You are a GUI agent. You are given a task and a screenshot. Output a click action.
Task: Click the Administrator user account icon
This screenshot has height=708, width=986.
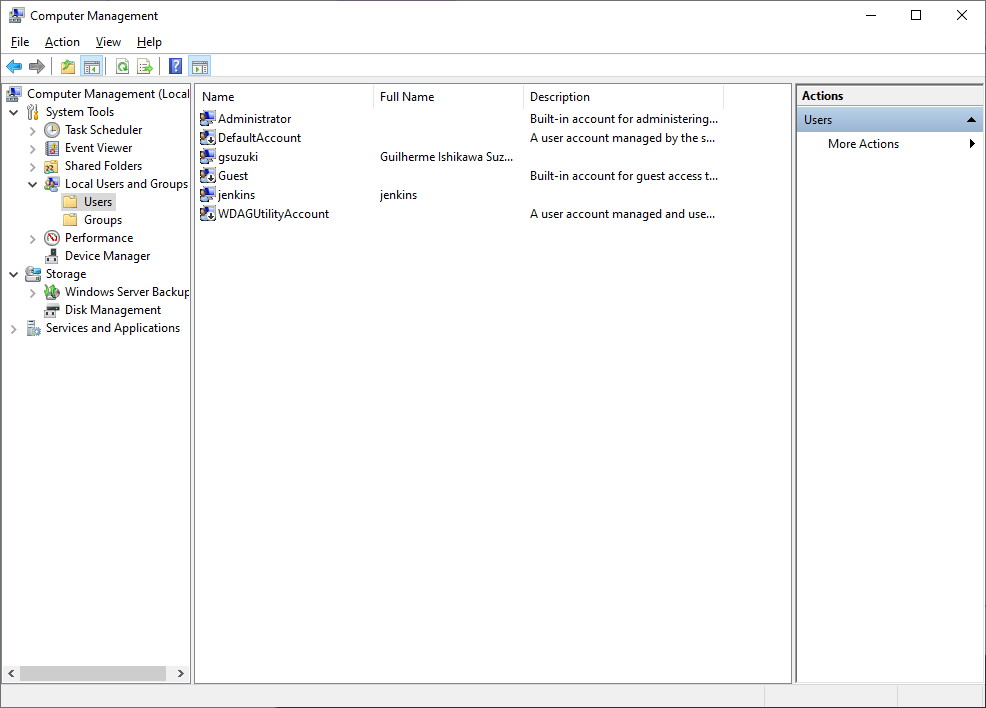click(x=208, y=119)
